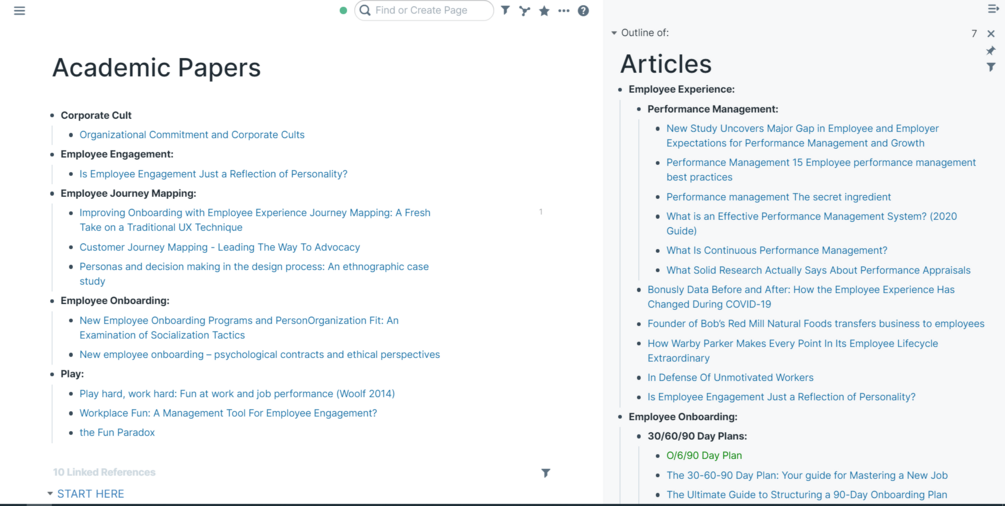Collapse the 'Outline of:' sidebar section

tap(613, 33)
